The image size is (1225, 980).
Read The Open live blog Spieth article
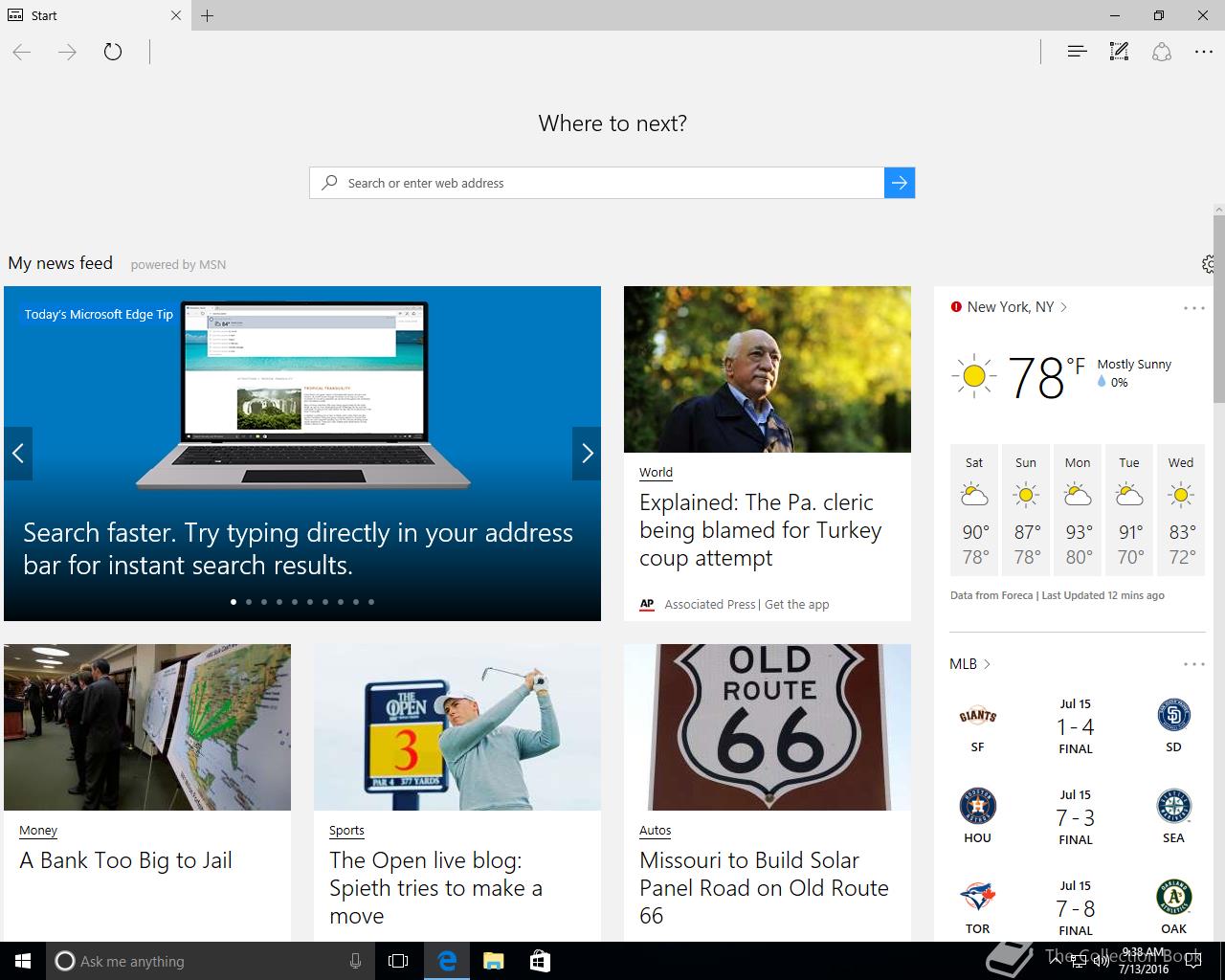click(436, 888)
